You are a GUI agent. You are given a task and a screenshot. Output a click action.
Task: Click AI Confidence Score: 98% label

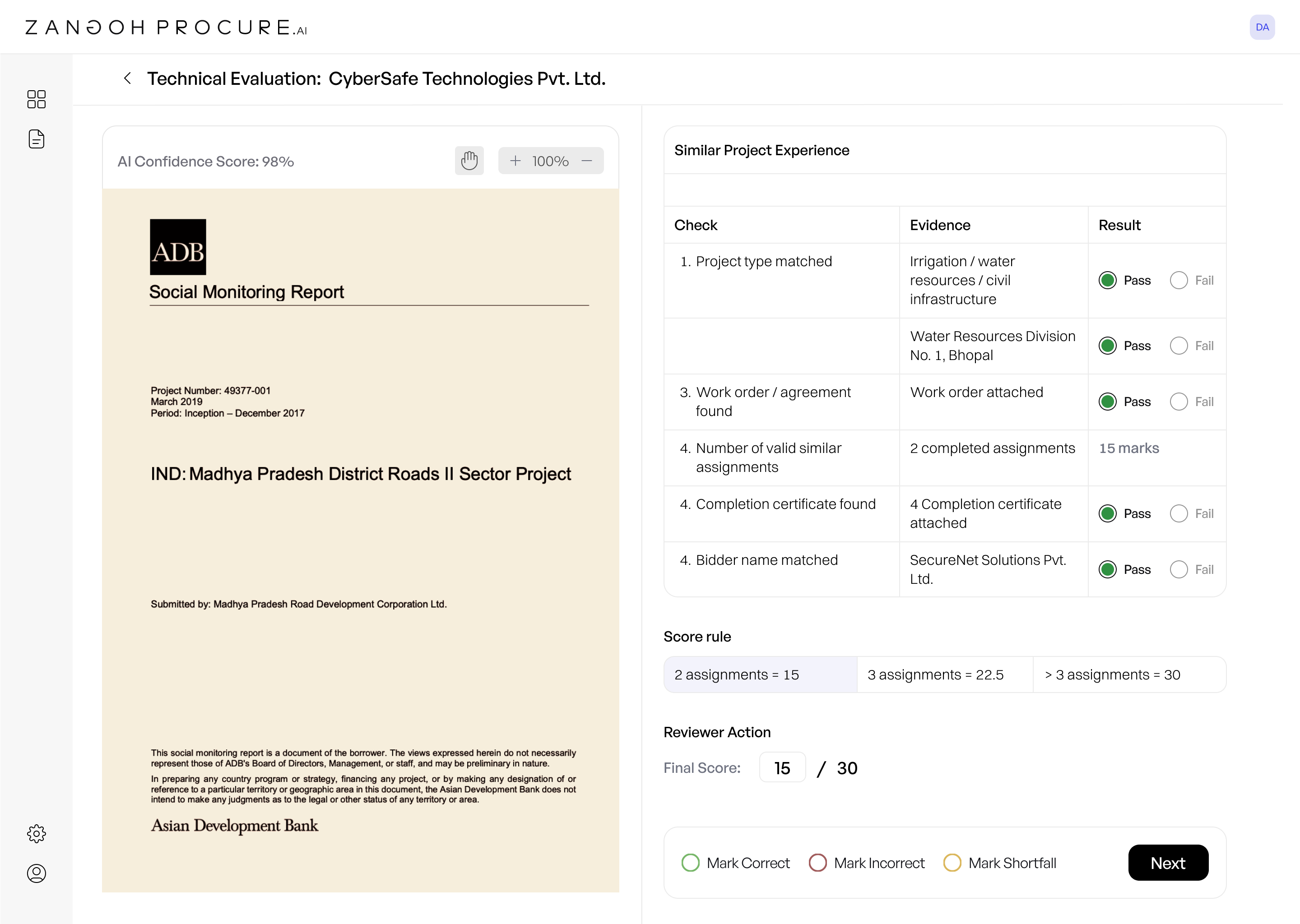click(x=205, y=162)
